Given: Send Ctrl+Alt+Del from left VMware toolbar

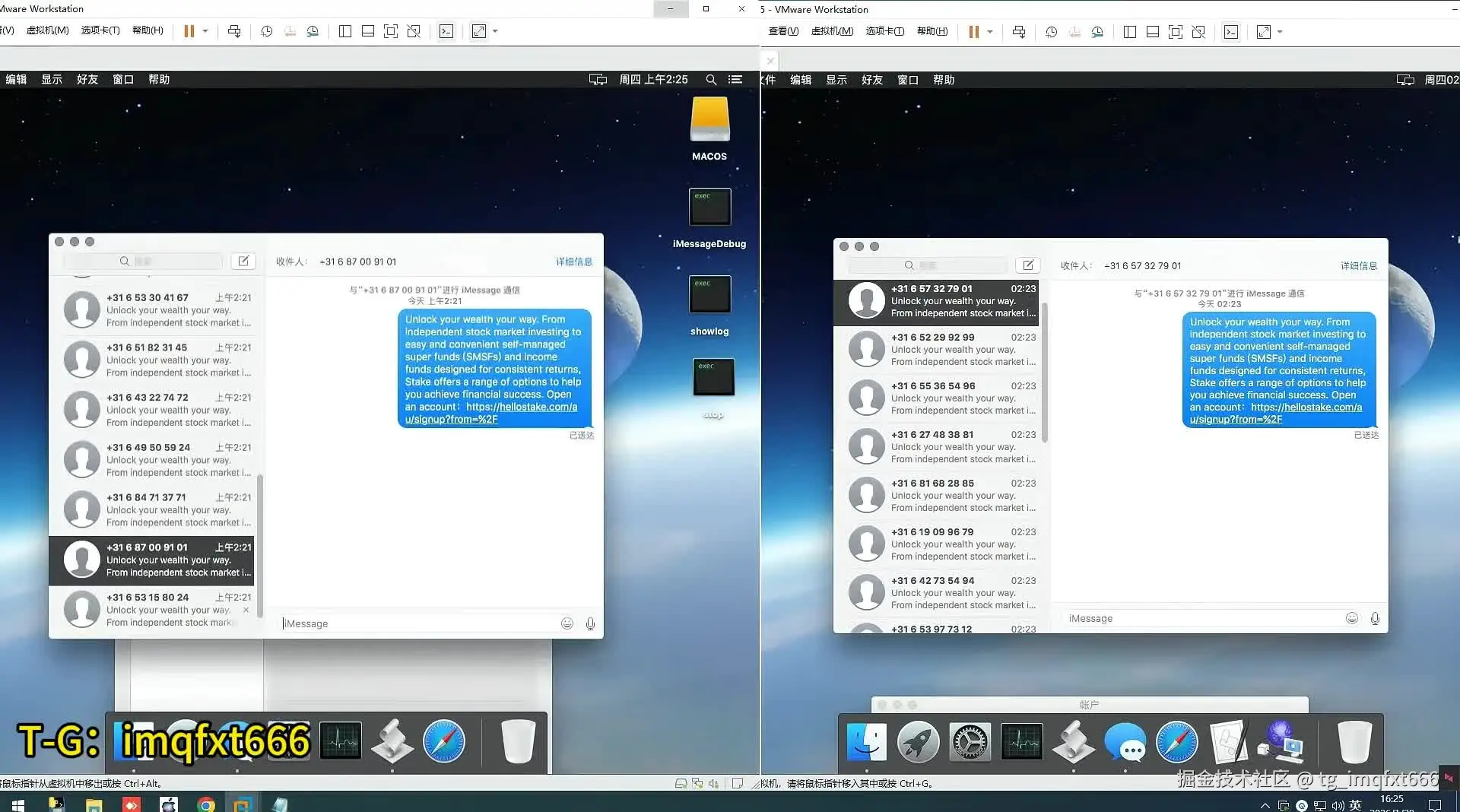Looking at the screenshot, I should tap(234, 31).
